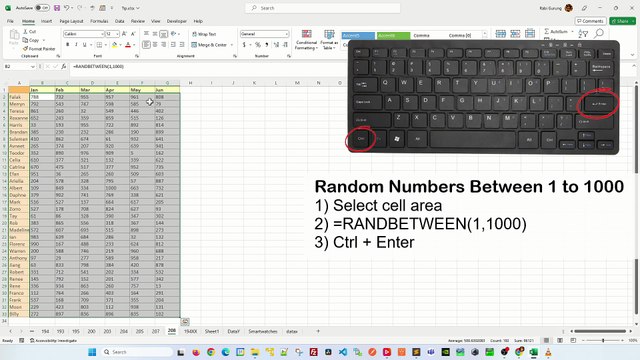Click Accessibility: Investigate in status bar
The width and height of the screenshot is (640, 360).
[x=53, y=340]
